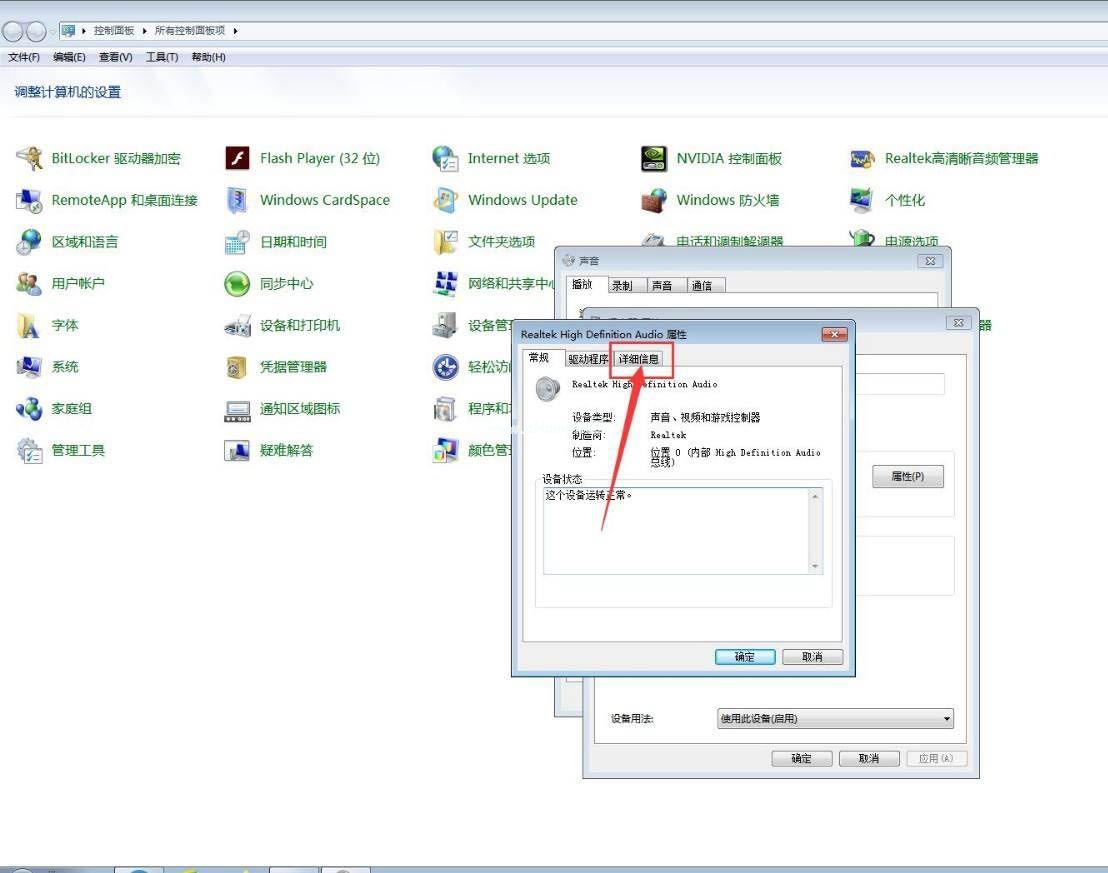1108x873 pixels.
Task: Expand 所有控制面板项 breadcrumb arrow
Action: (235, 30)
